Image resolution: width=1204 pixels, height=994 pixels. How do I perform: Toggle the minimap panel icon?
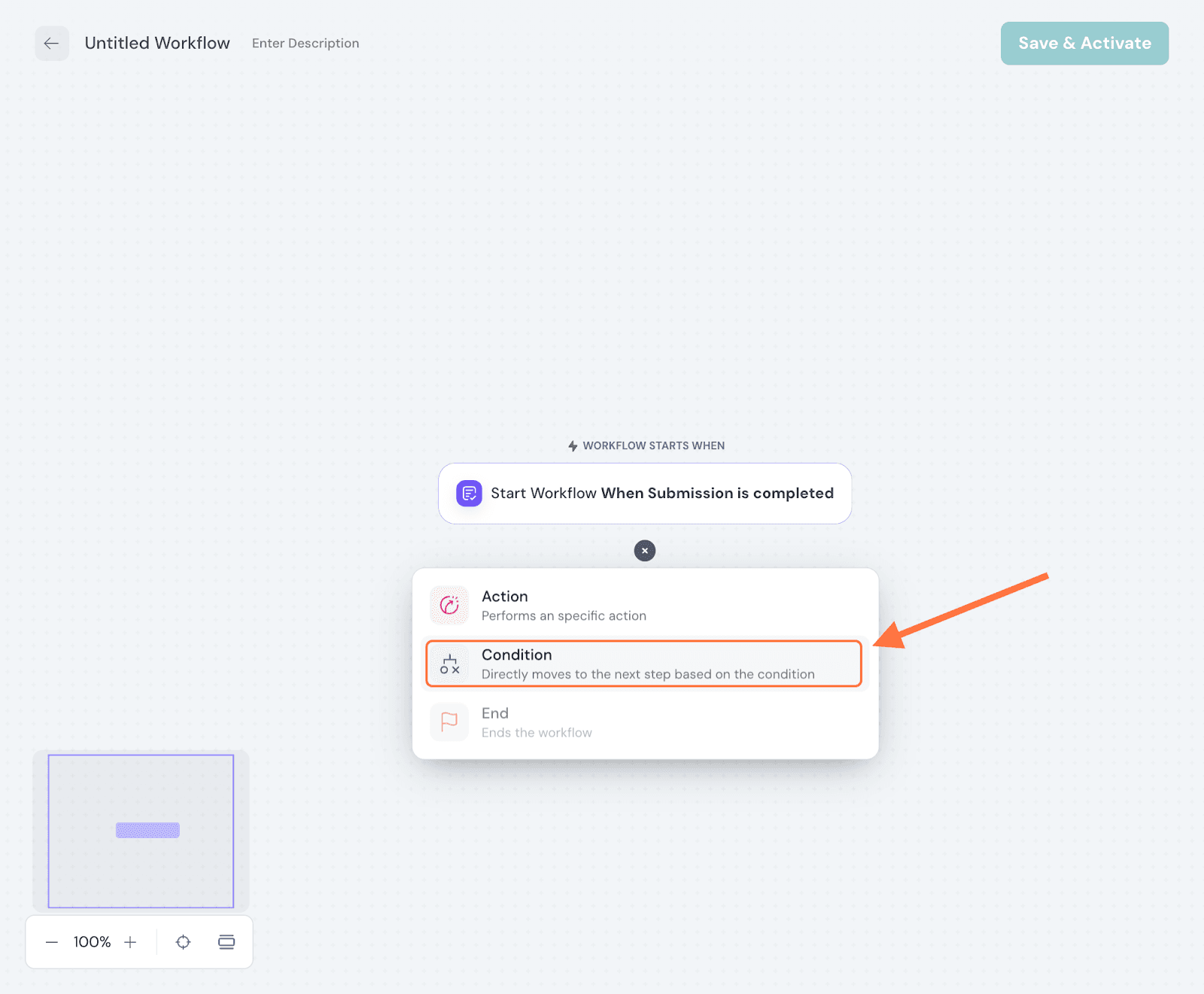tap(227, 942)
